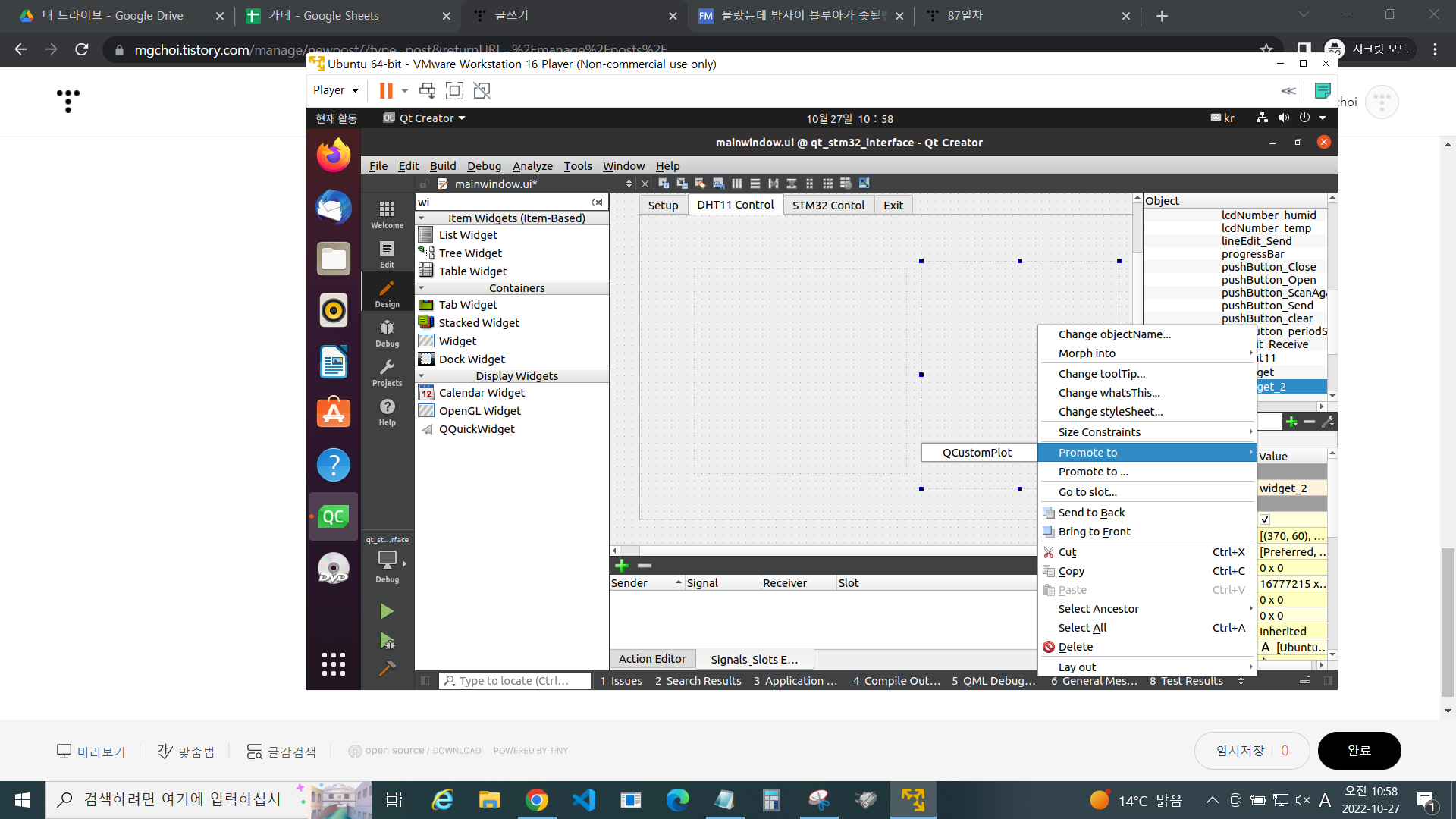
Task: Open Debug mode in Qt Creator sidebar
Action: coord(387,333)
